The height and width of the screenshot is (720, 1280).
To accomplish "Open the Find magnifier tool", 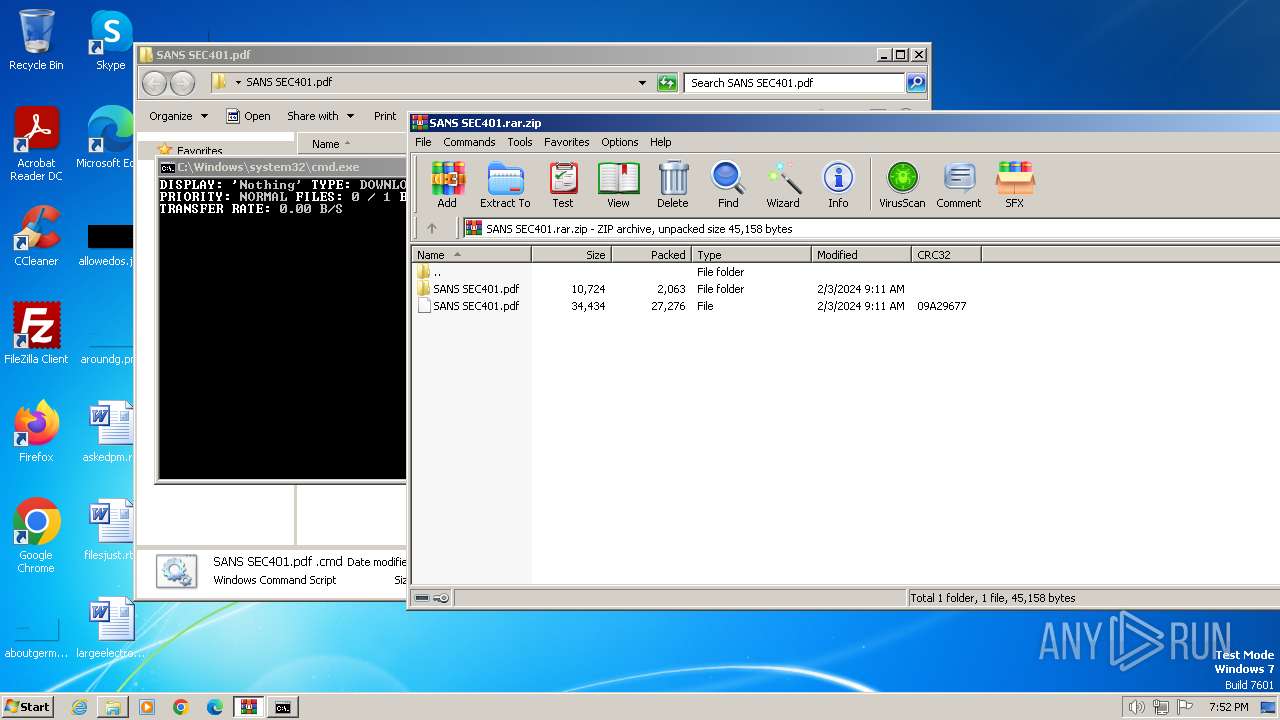I will coord(728,185).
